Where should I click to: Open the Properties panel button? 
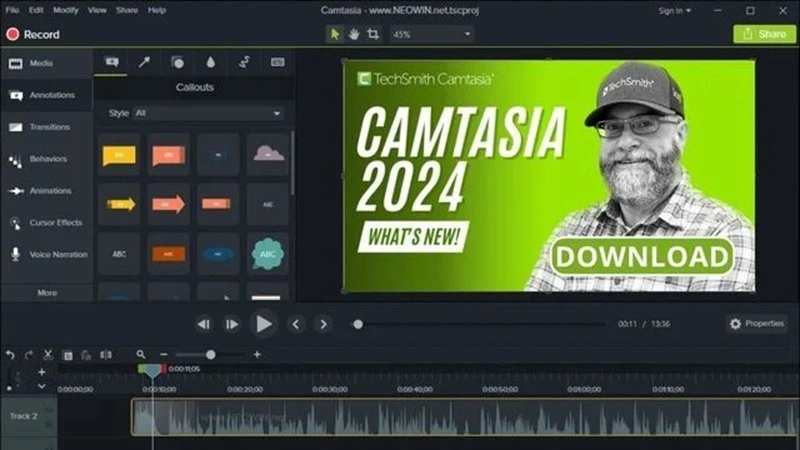(756, 324)
